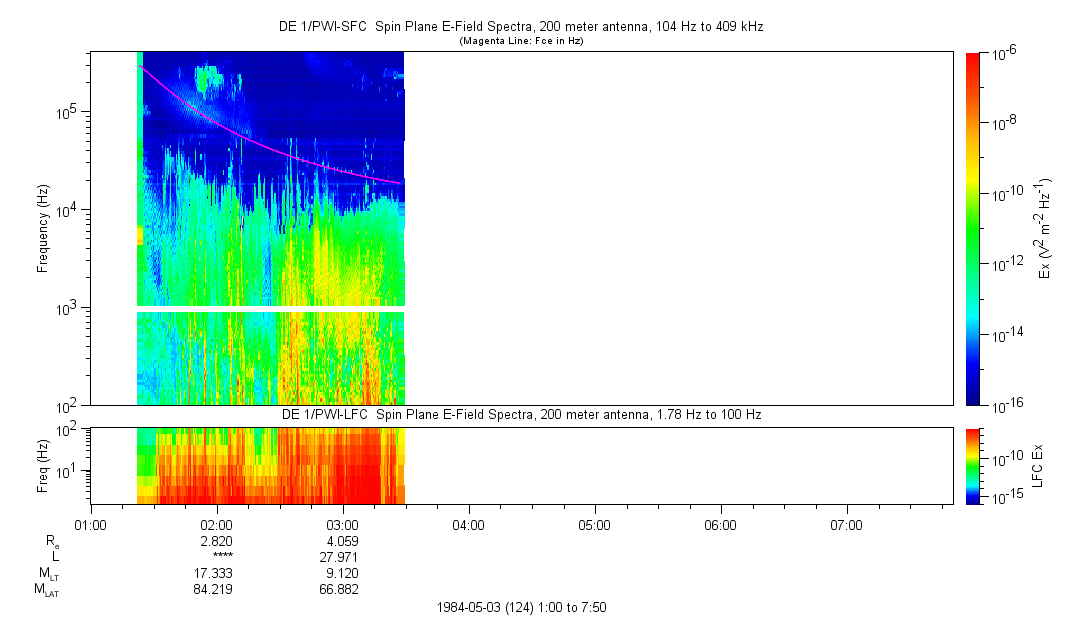Select the 07:00 time axis label
Viewport: 1083px width, 620px height.
[847, 524]
